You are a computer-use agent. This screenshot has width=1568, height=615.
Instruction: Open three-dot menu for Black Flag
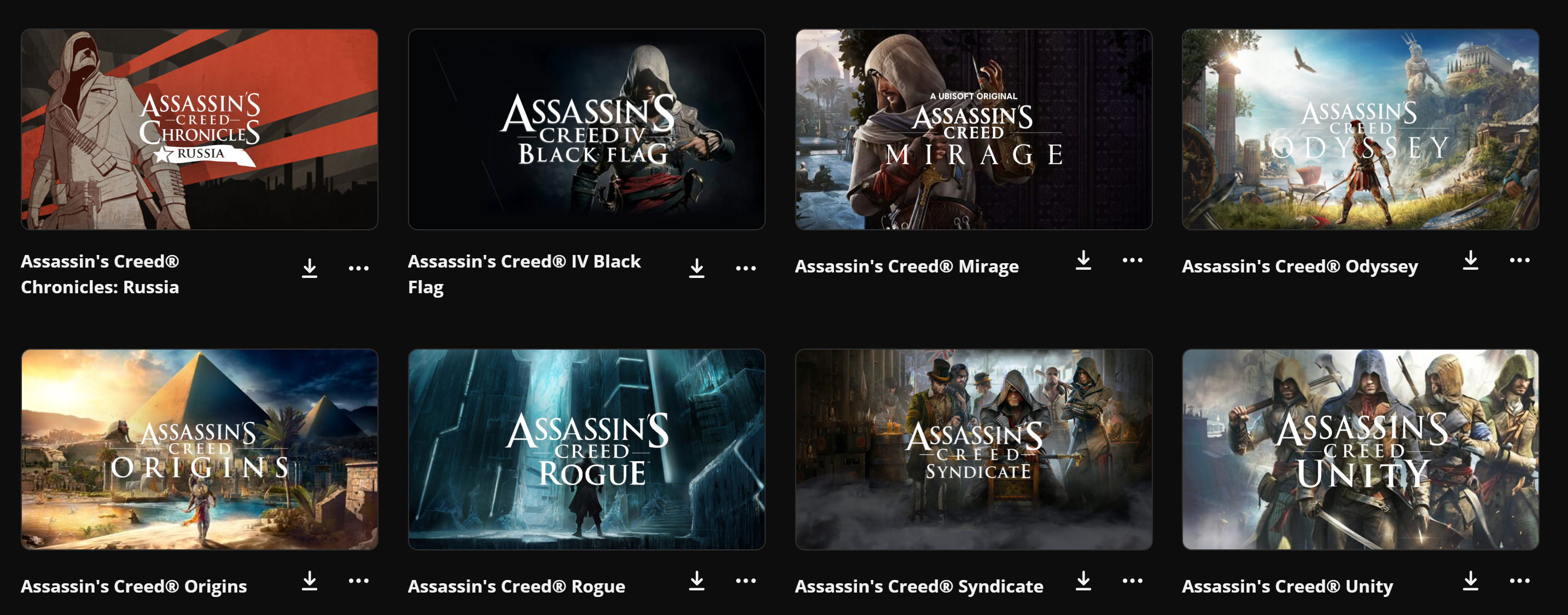tap(745, 268)
